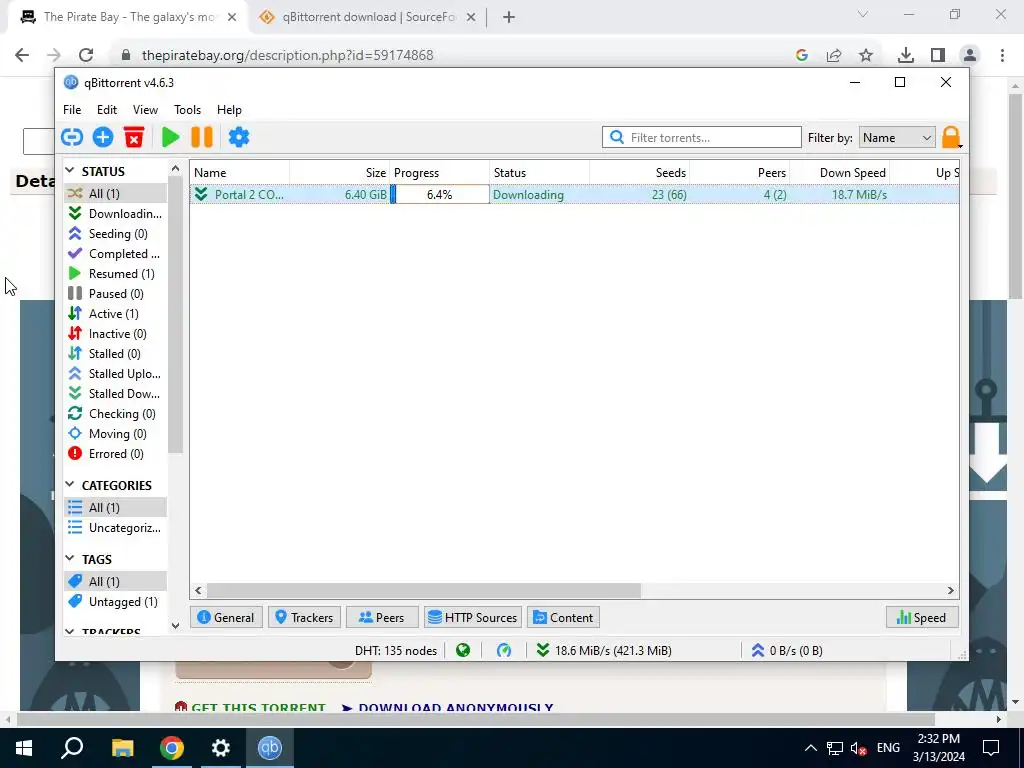Image resolution: width=1024 pixels, height=768 pixels.
Task: Collapse the STATUS section
Action: coord(70,171)
